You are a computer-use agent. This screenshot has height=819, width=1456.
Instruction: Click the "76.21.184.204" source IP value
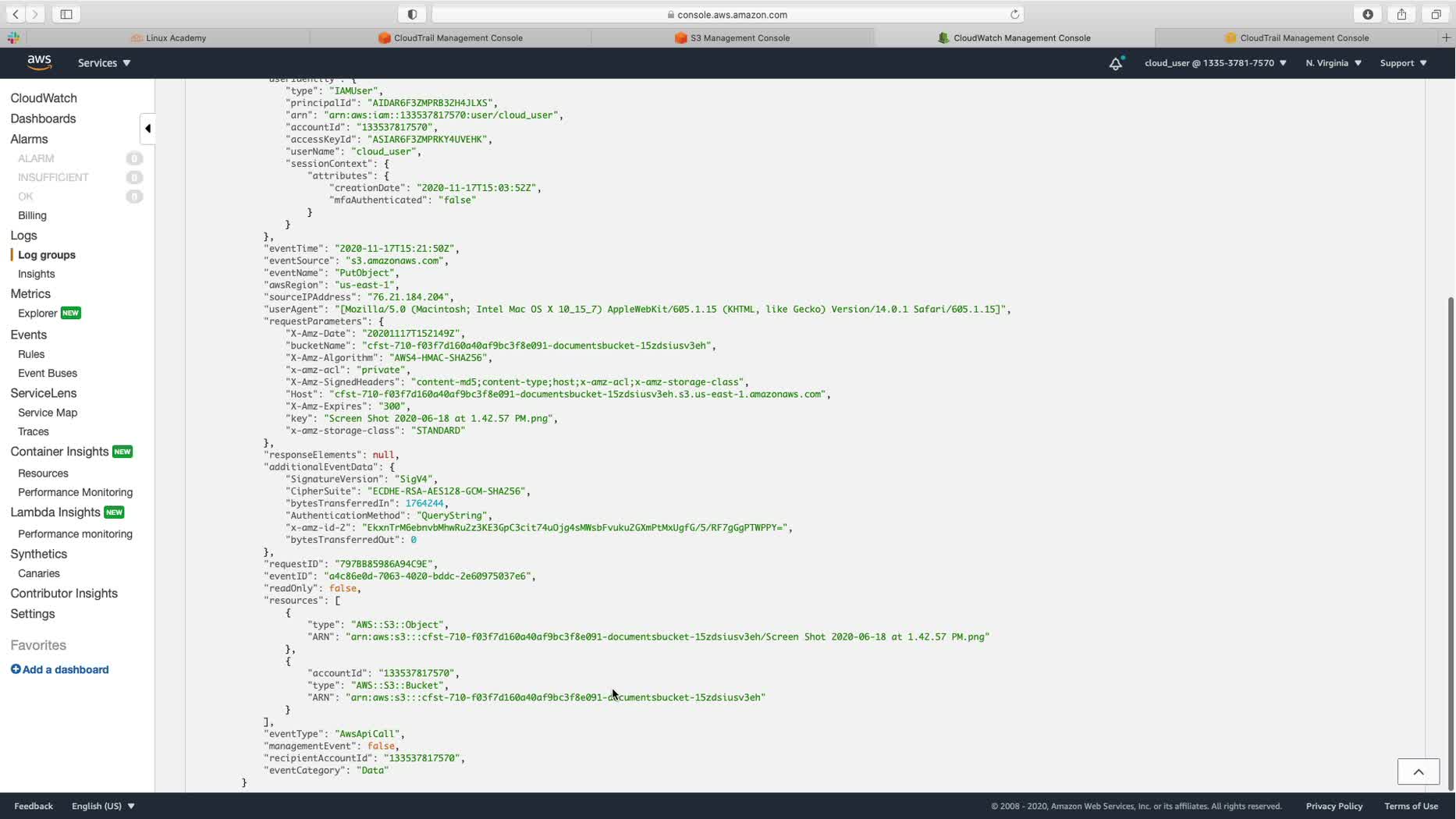409,297
